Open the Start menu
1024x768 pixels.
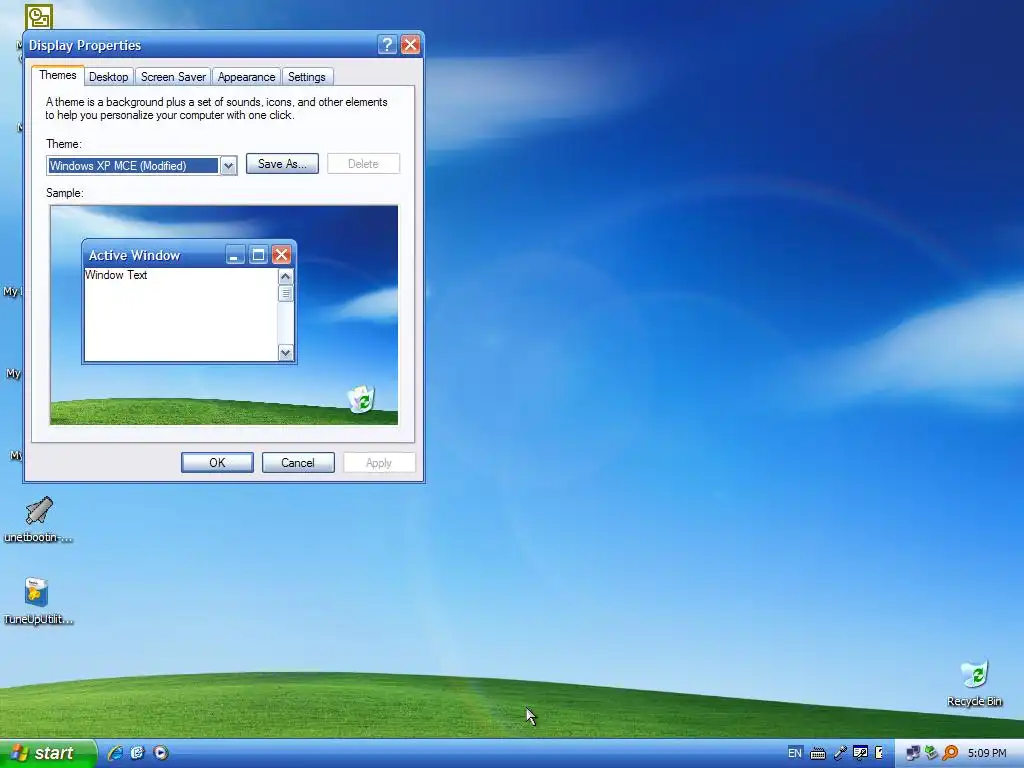[x=48, y=753]
